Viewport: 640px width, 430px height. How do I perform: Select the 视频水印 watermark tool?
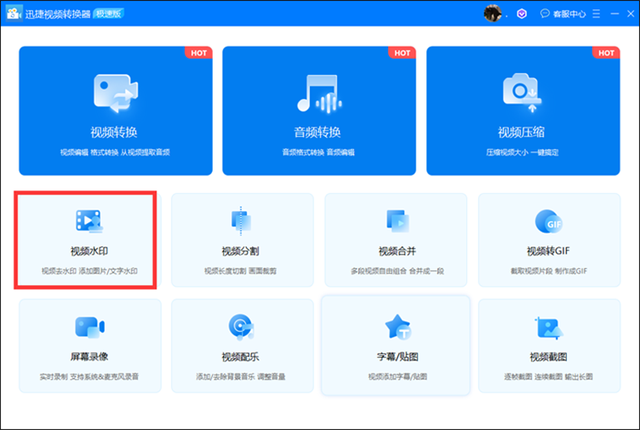tap(87, 240)
